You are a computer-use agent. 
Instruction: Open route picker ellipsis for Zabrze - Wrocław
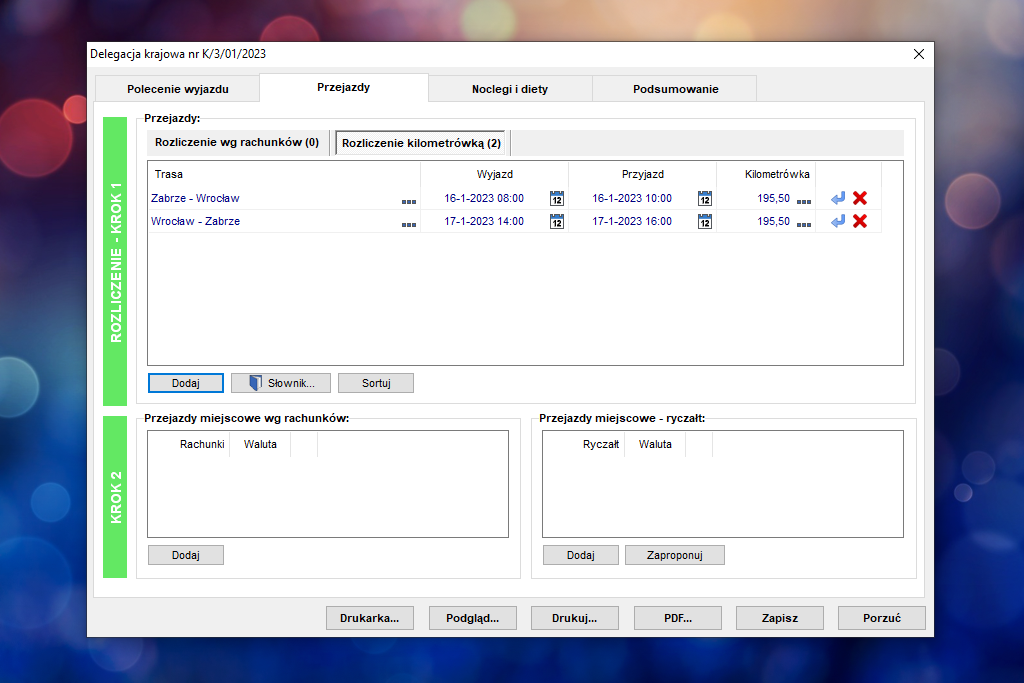[409, 202]
